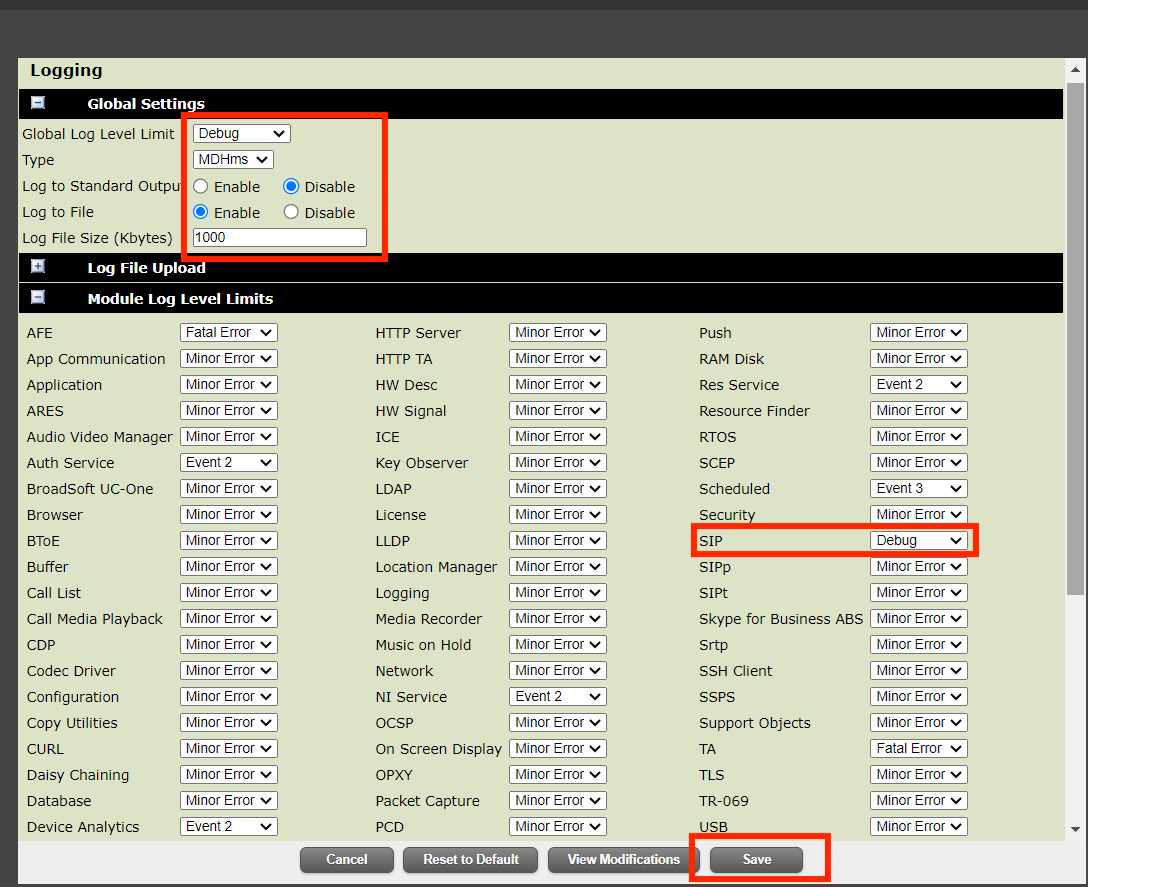Click the Log File Size field
This screenshot has width=1152, height=887.
coord(279,237)
